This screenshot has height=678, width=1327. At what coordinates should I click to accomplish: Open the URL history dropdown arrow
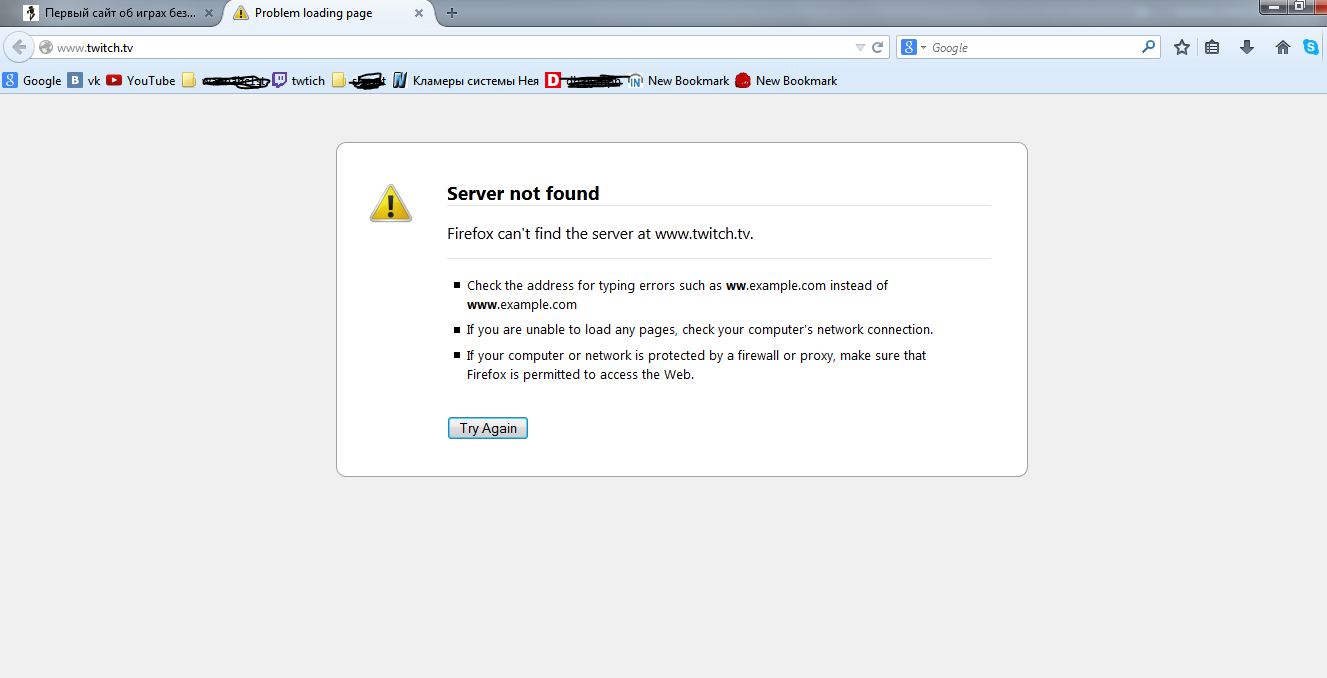coord(860,47)
